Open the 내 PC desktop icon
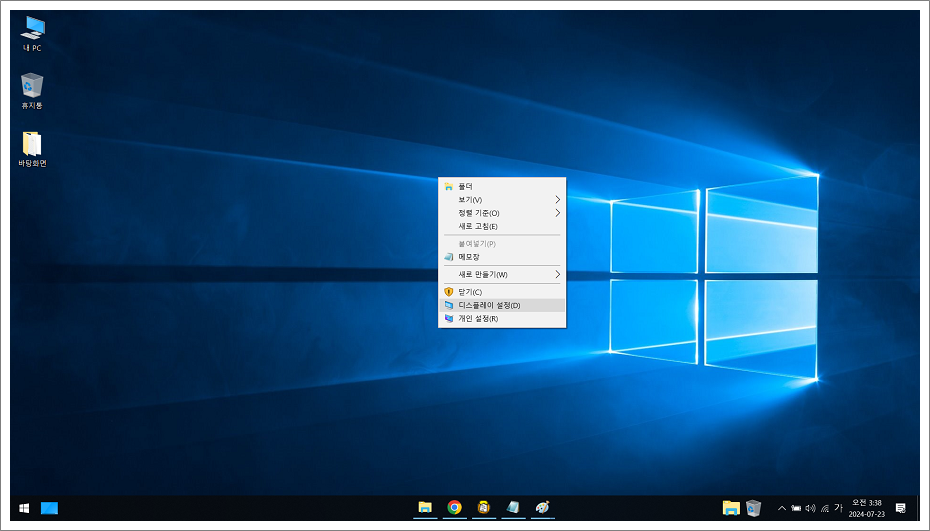This screenshot has width=930, height=531. click(32, 34)
